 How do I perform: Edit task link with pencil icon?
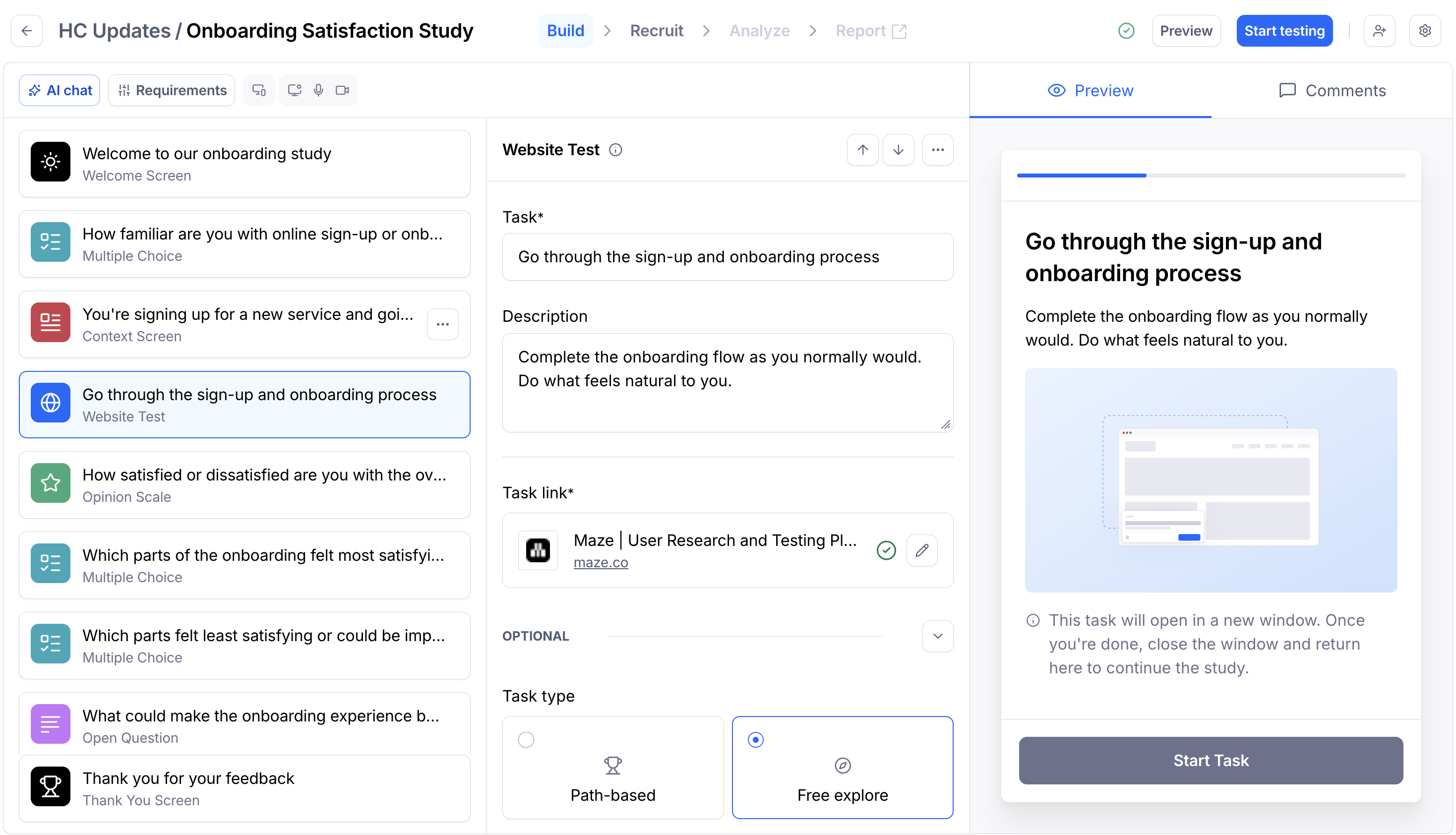tap(921, 550)
